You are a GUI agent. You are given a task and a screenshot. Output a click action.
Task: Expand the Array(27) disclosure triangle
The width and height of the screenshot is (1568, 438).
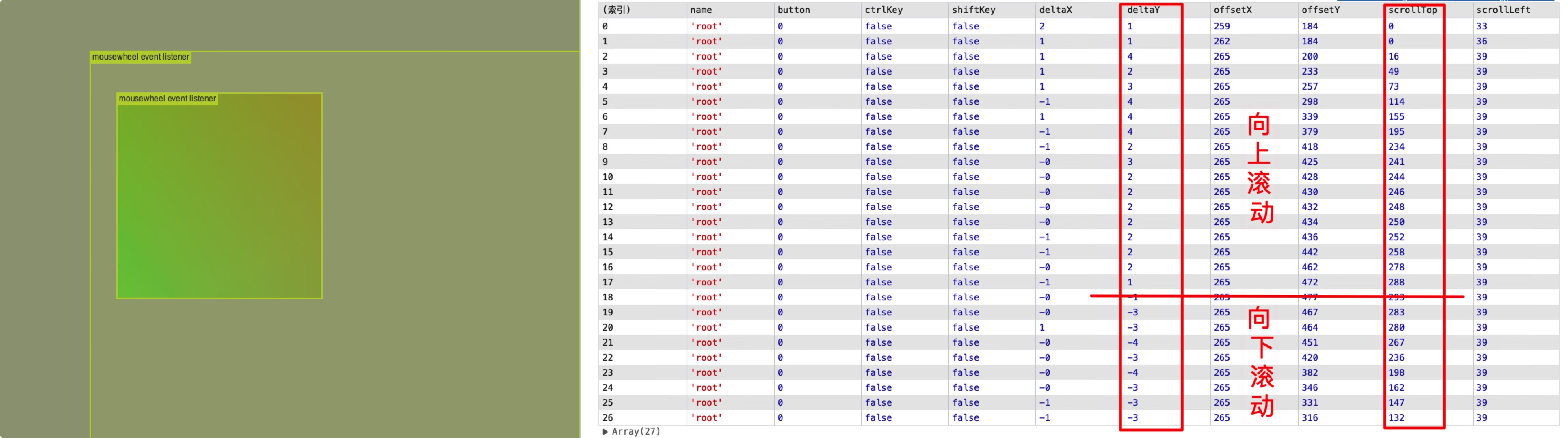[x=605, y=431]
